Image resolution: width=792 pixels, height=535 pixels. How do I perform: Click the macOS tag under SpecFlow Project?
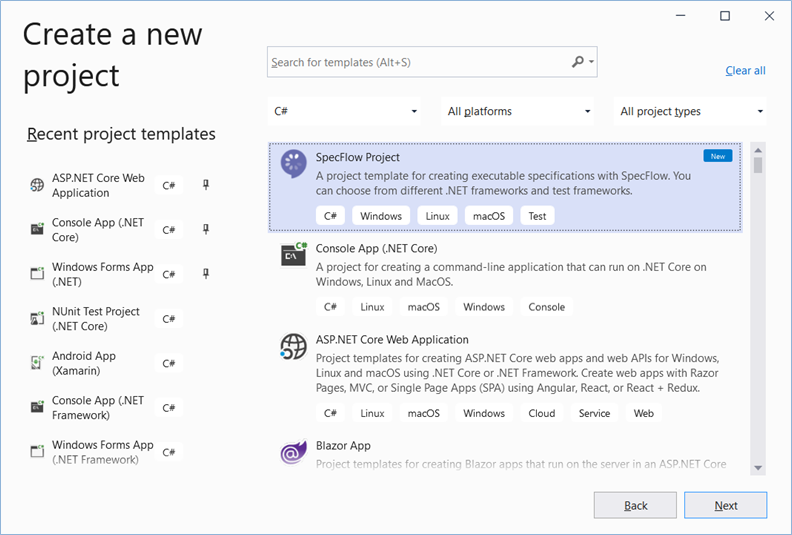[488, 216]
